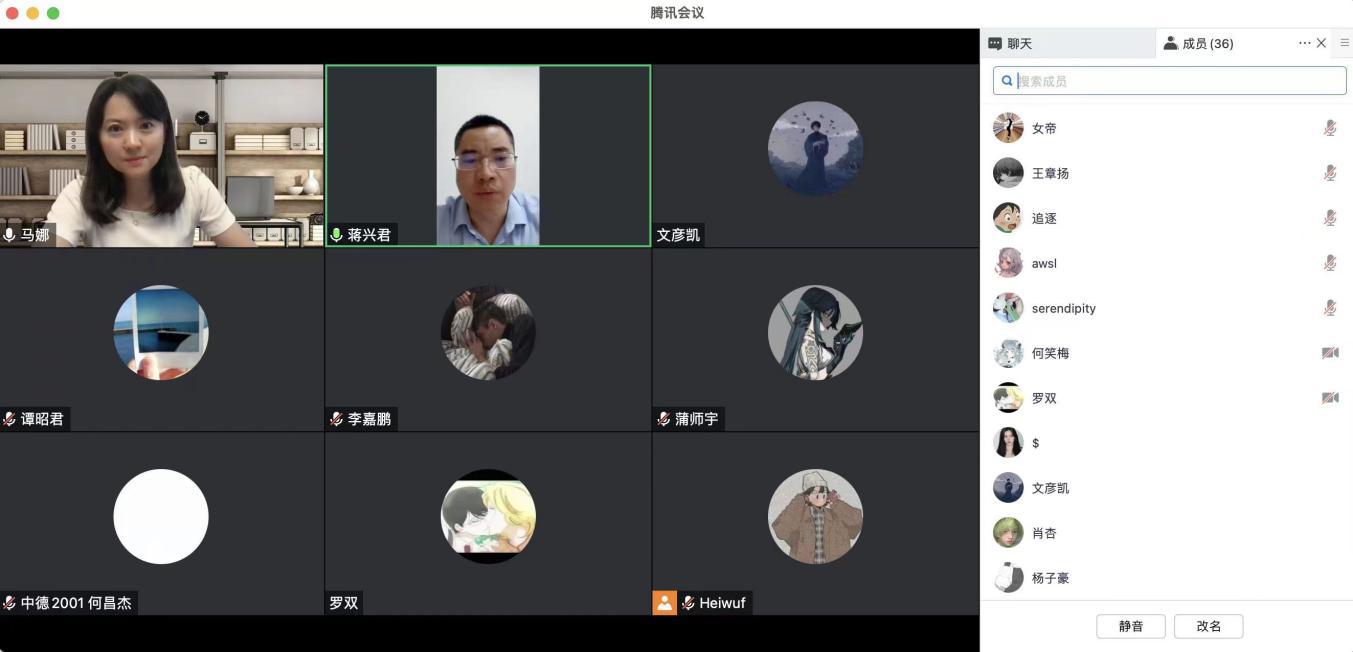
Task: Select member serendipity avatar in list
Action: (1008, 308)
